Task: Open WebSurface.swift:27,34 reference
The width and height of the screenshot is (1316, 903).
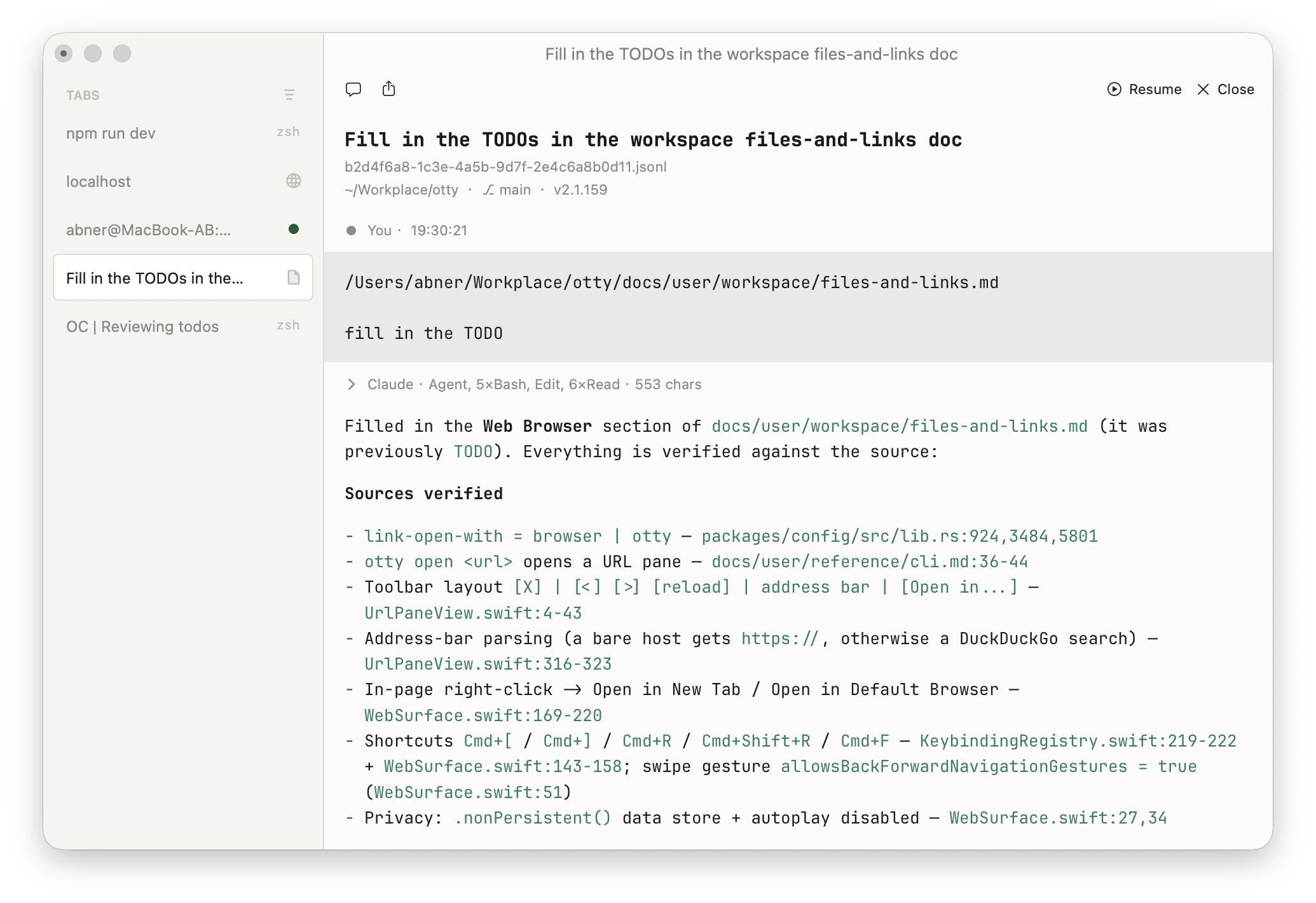Action: [x=1058, y=818]
